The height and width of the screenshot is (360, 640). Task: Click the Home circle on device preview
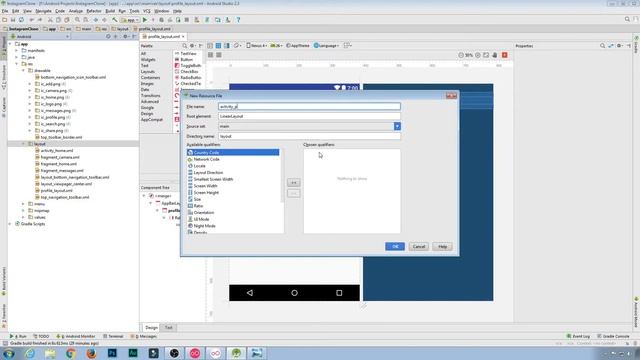point(294,293)
